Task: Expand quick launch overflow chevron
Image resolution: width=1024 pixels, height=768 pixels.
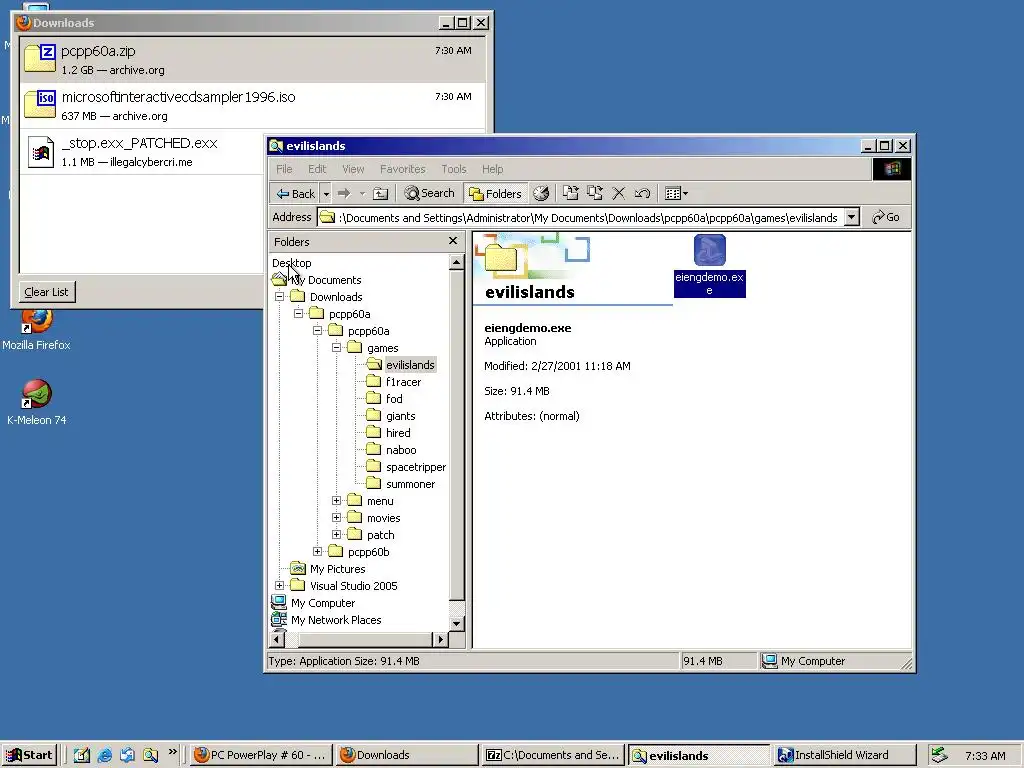Action: [172, 752]
